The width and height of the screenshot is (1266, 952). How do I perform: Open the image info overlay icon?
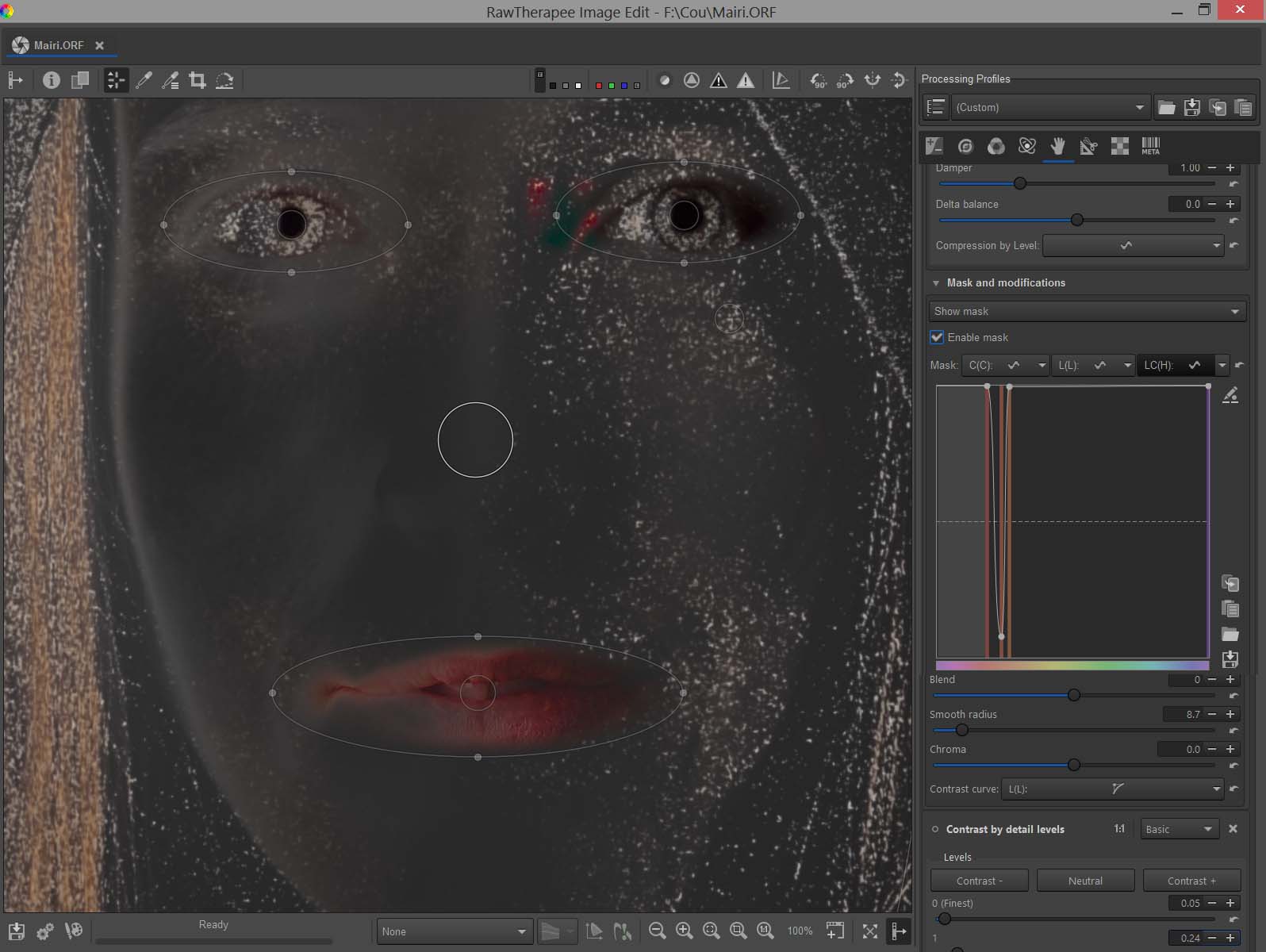pyautogui.click(x=52, y=80)
